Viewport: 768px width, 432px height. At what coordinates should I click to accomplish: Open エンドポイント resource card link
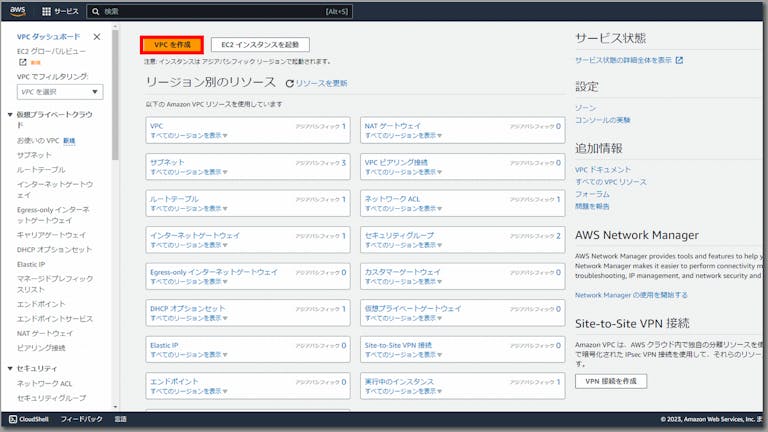pyautogui.click(x=174, y=382)
